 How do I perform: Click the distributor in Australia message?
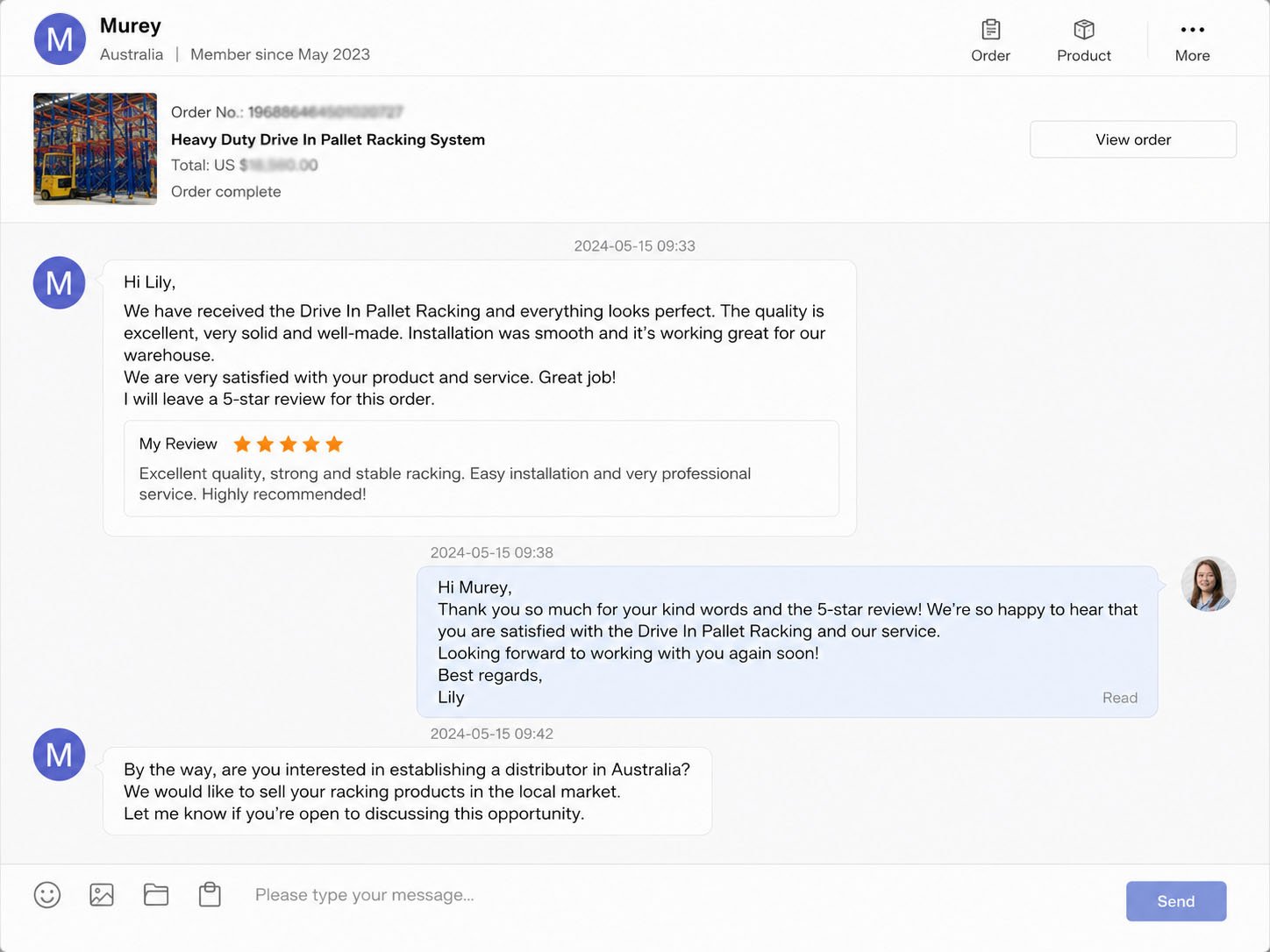(x=407, y=792)
